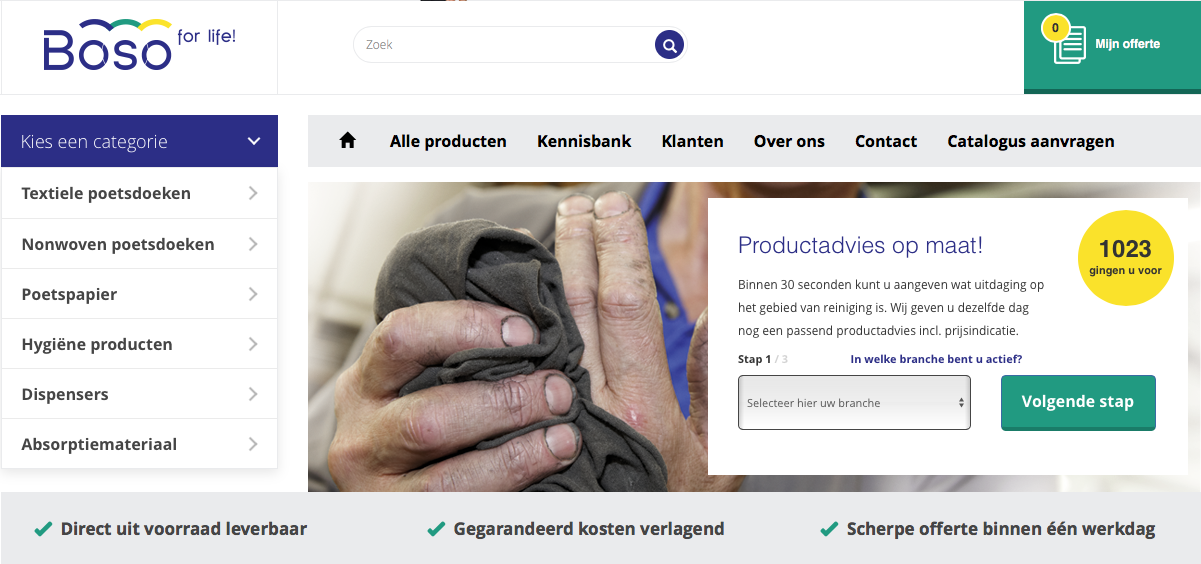Image resolution: width=1201 pixels, height=564 pixels.
Task: Go to the Kennisbank page
Action: [584, 141]
